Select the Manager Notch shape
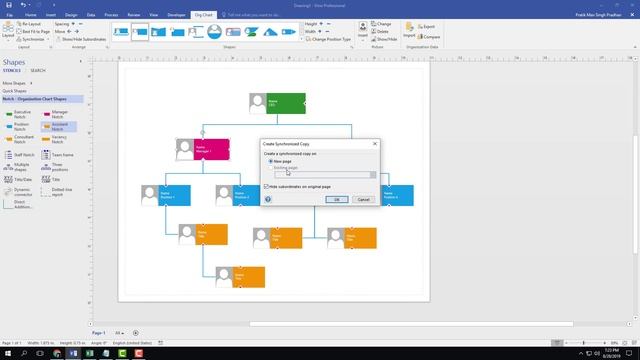Viewport: 640px width, 360px height. pyautogui.click(x=56, y=114)
